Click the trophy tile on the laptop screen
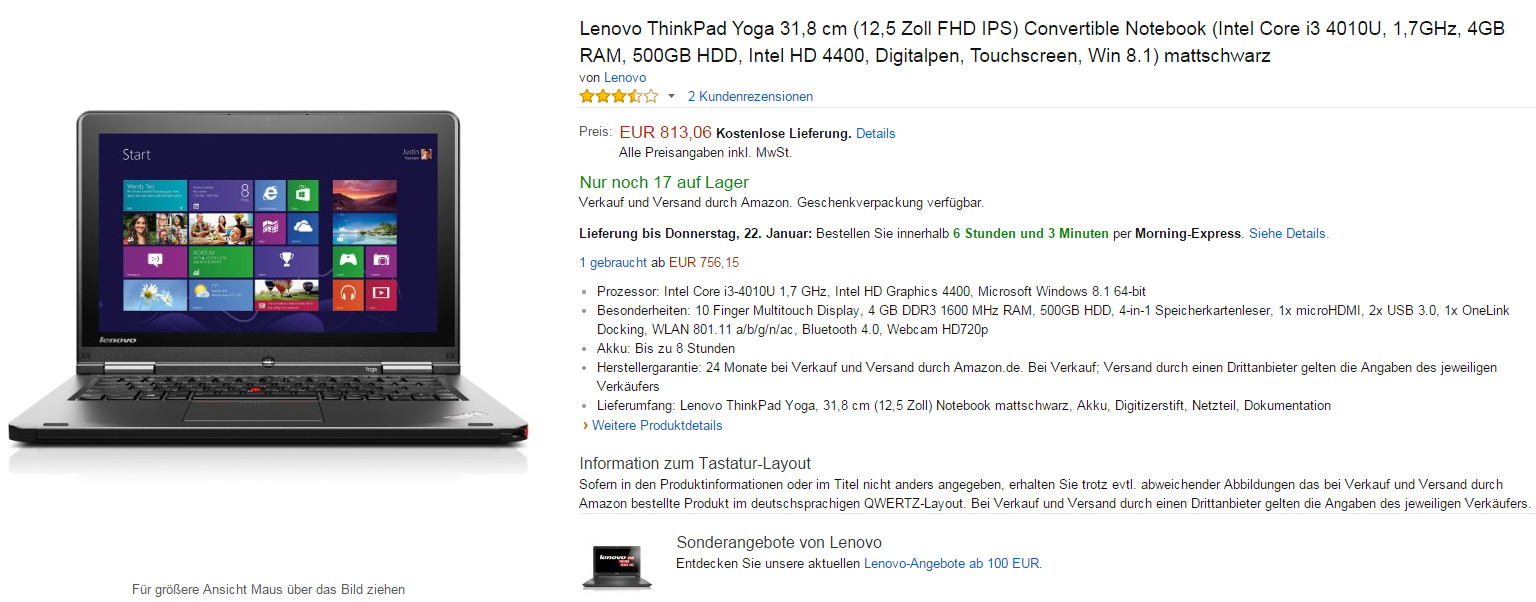The width and height of the screenshot is (1536, 602). click(x=287, y=261)
